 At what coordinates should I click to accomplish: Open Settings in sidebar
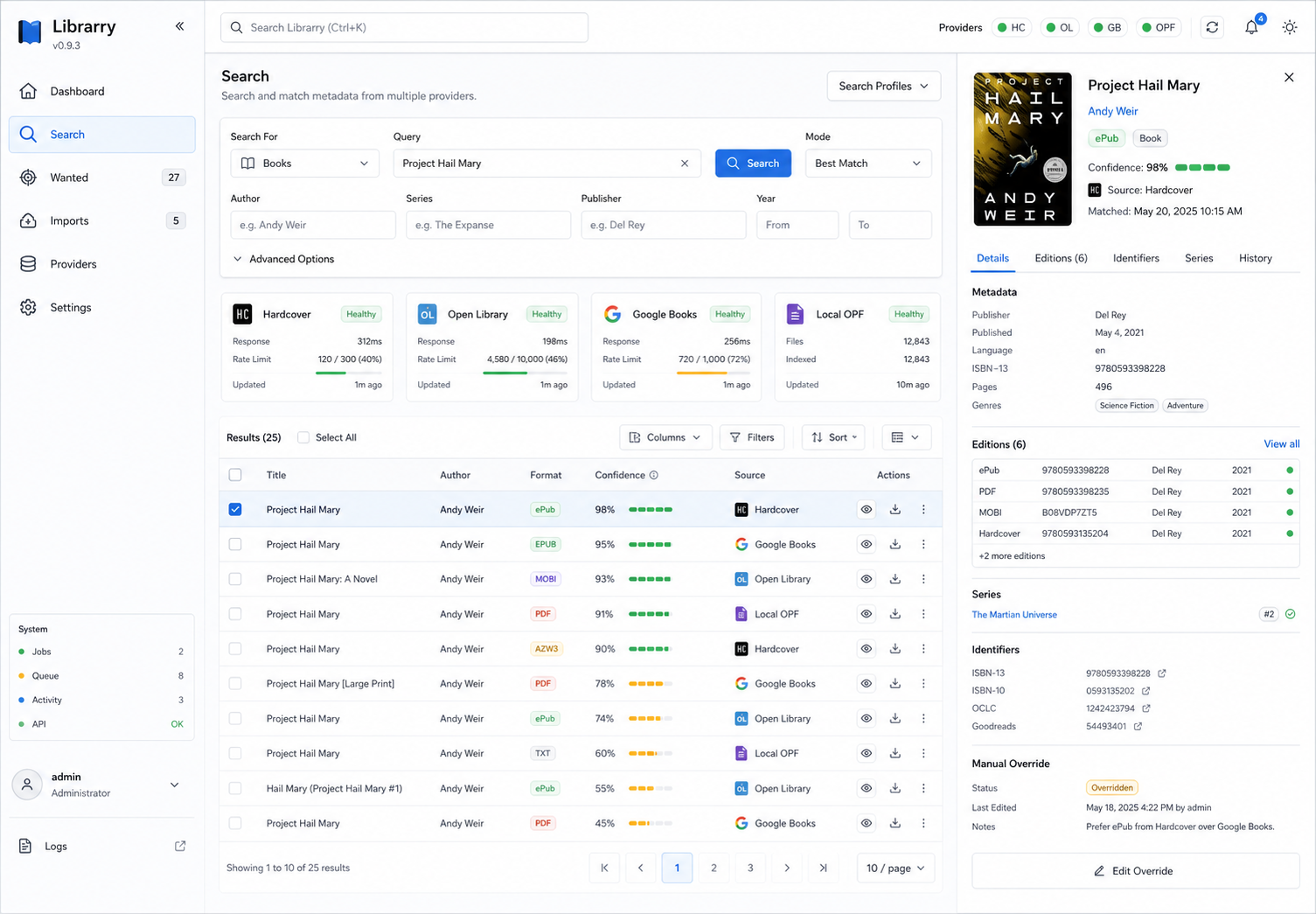102,307
